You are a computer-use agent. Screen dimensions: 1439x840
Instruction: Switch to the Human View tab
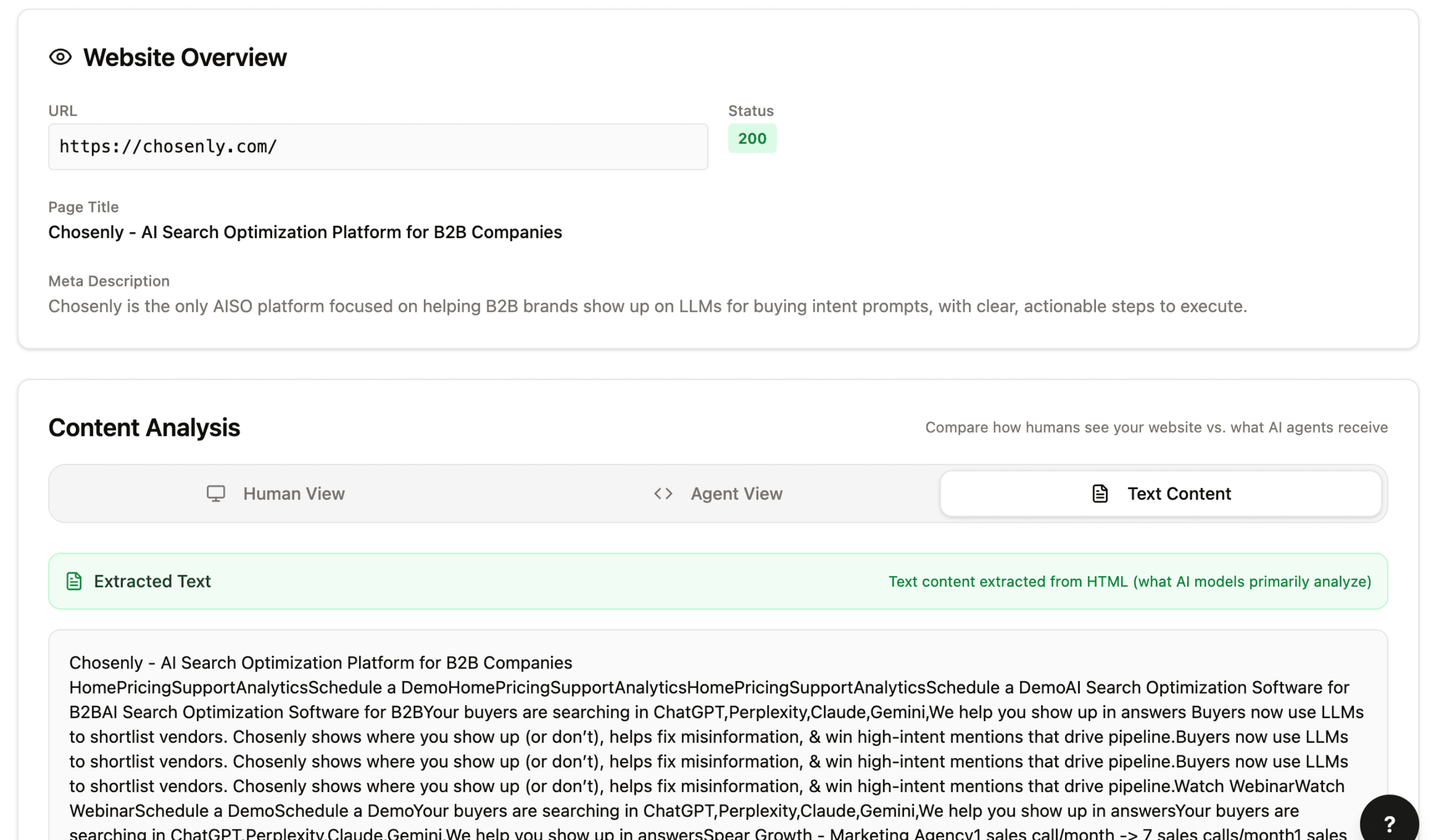click(x=276, y=493)
